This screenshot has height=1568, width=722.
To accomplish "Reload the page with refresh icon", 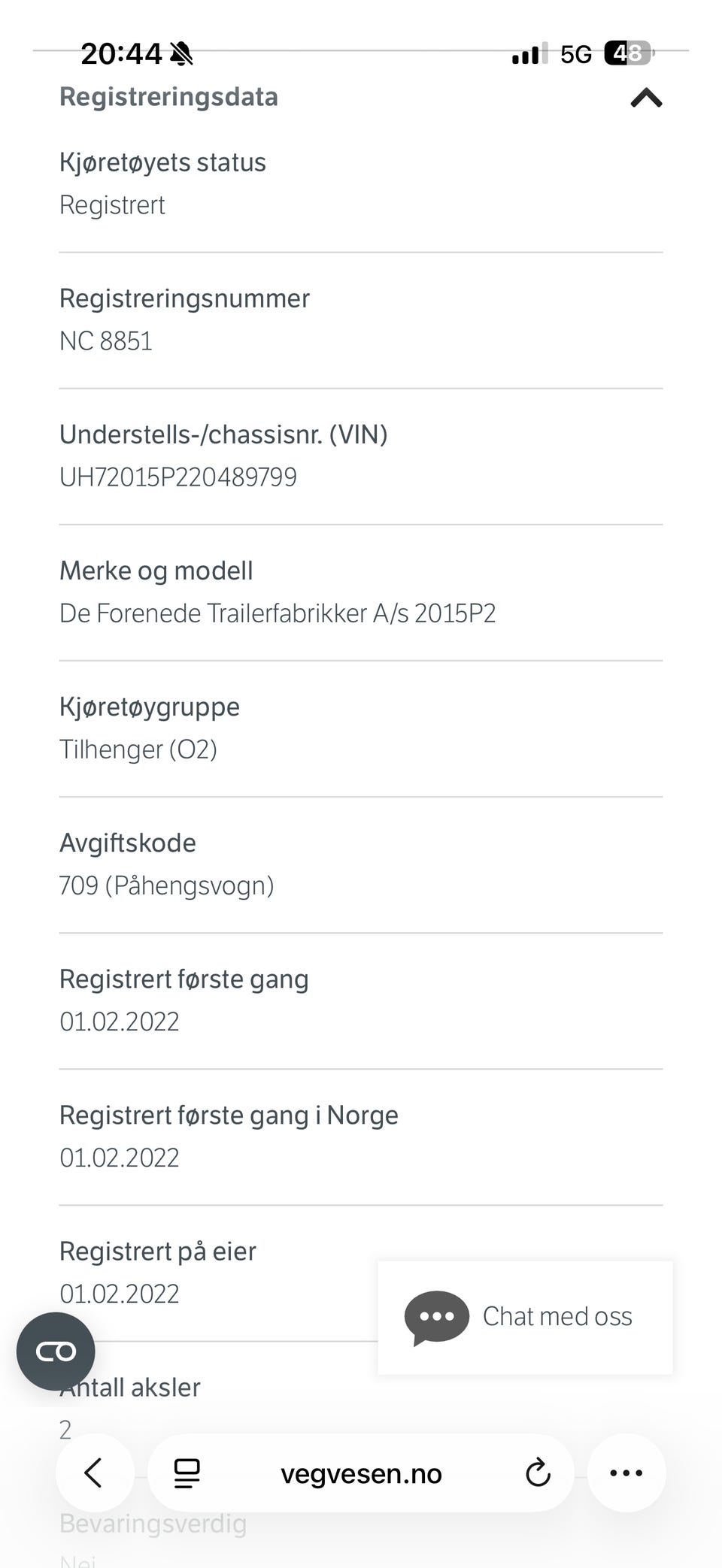I will [x=538, y=1473].
